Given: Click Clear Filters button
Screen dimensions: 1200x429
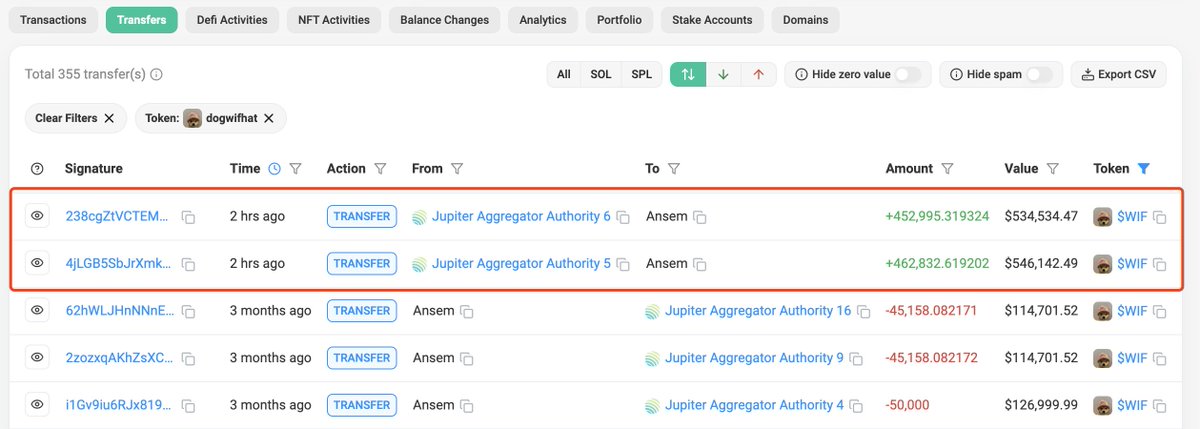Looking at the screenshot, I should tap(76, 118).
